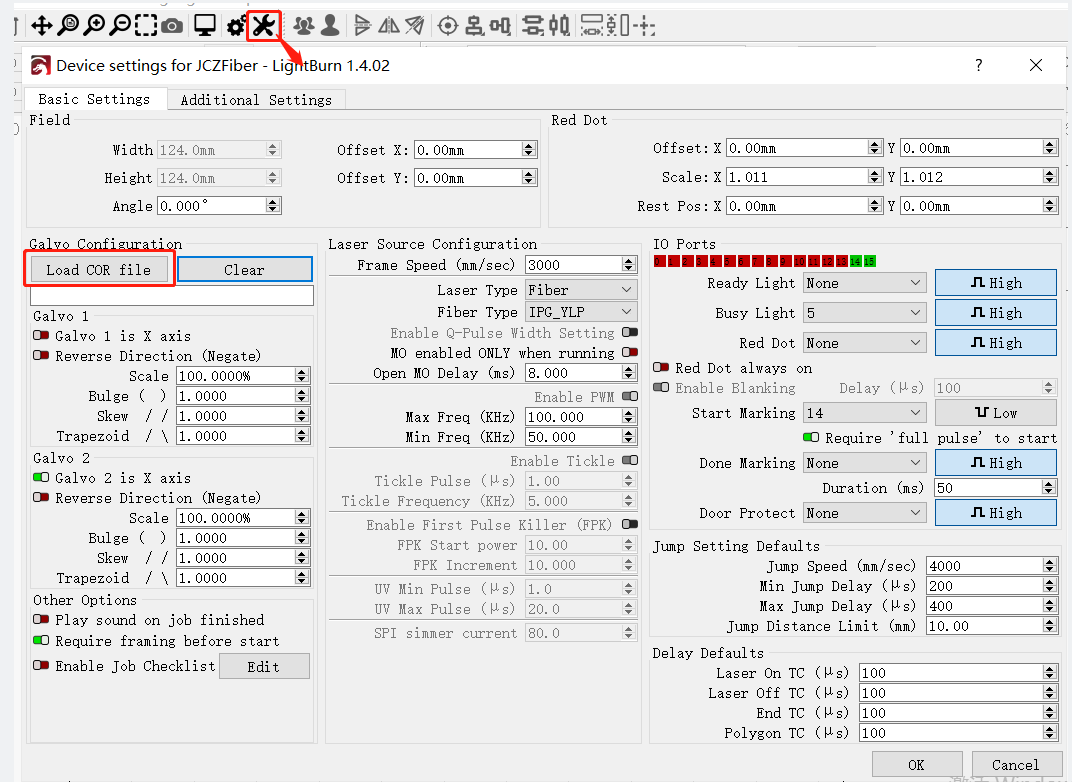Click the zoom out magnifier icon
The width and height of the screenshot is (1072, 782).
click(x=120, y=25)
